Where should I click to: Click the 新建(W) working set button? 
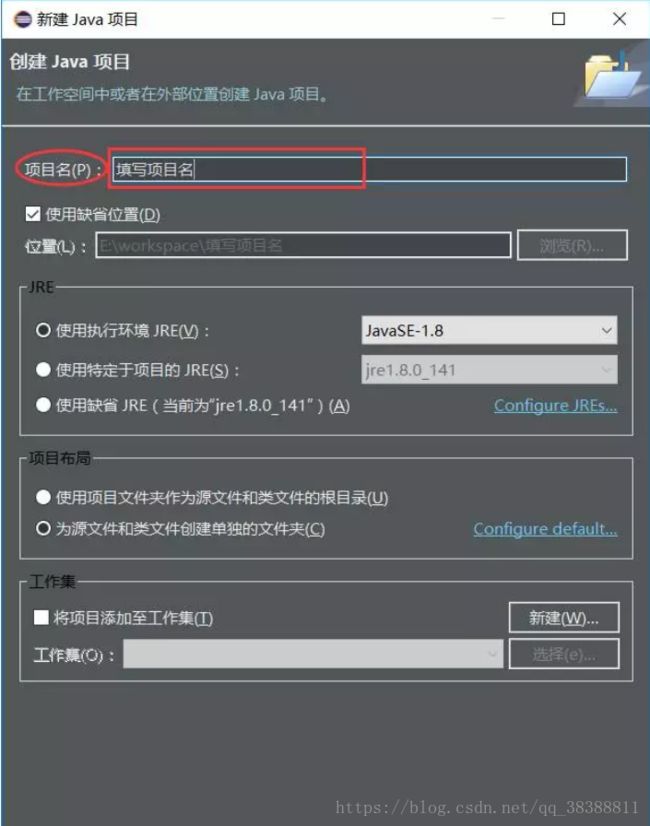(564, 617)
